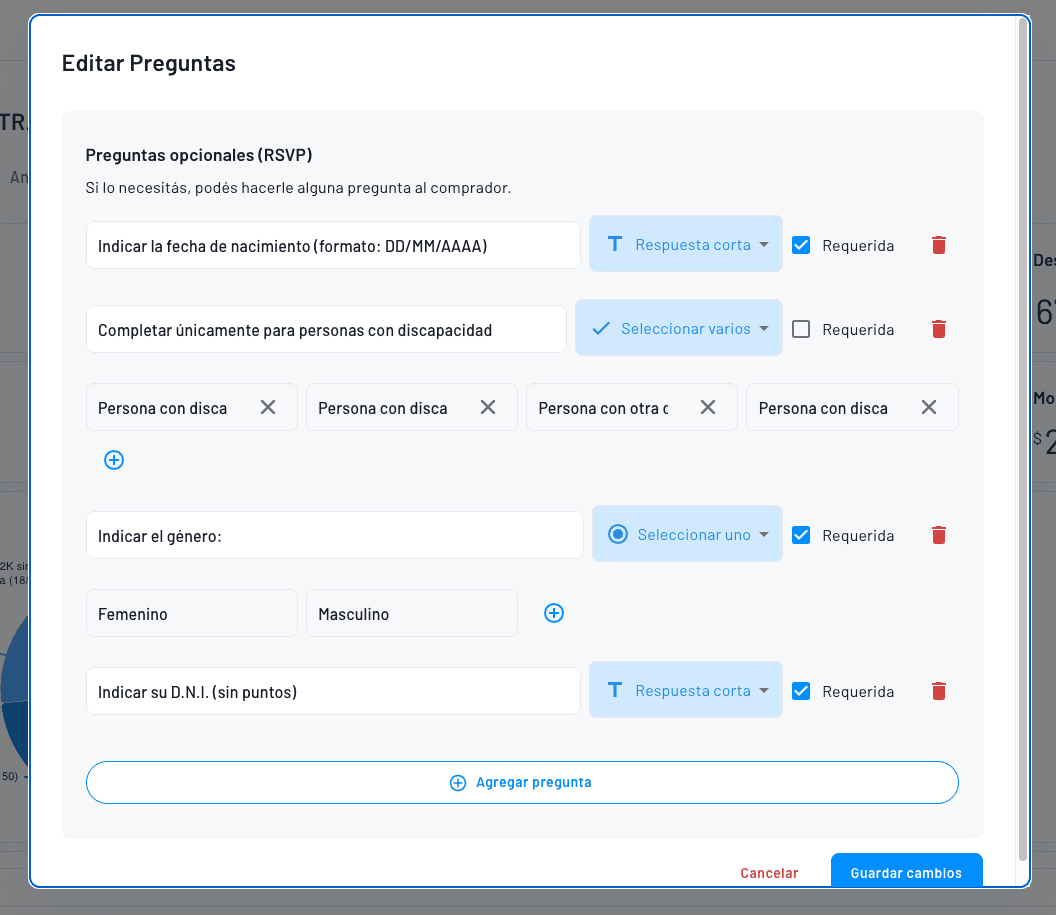Viewport: 1056px width, 915px height.
Task: Click the 'Indicar el género' question input
Action: [334, 534]
